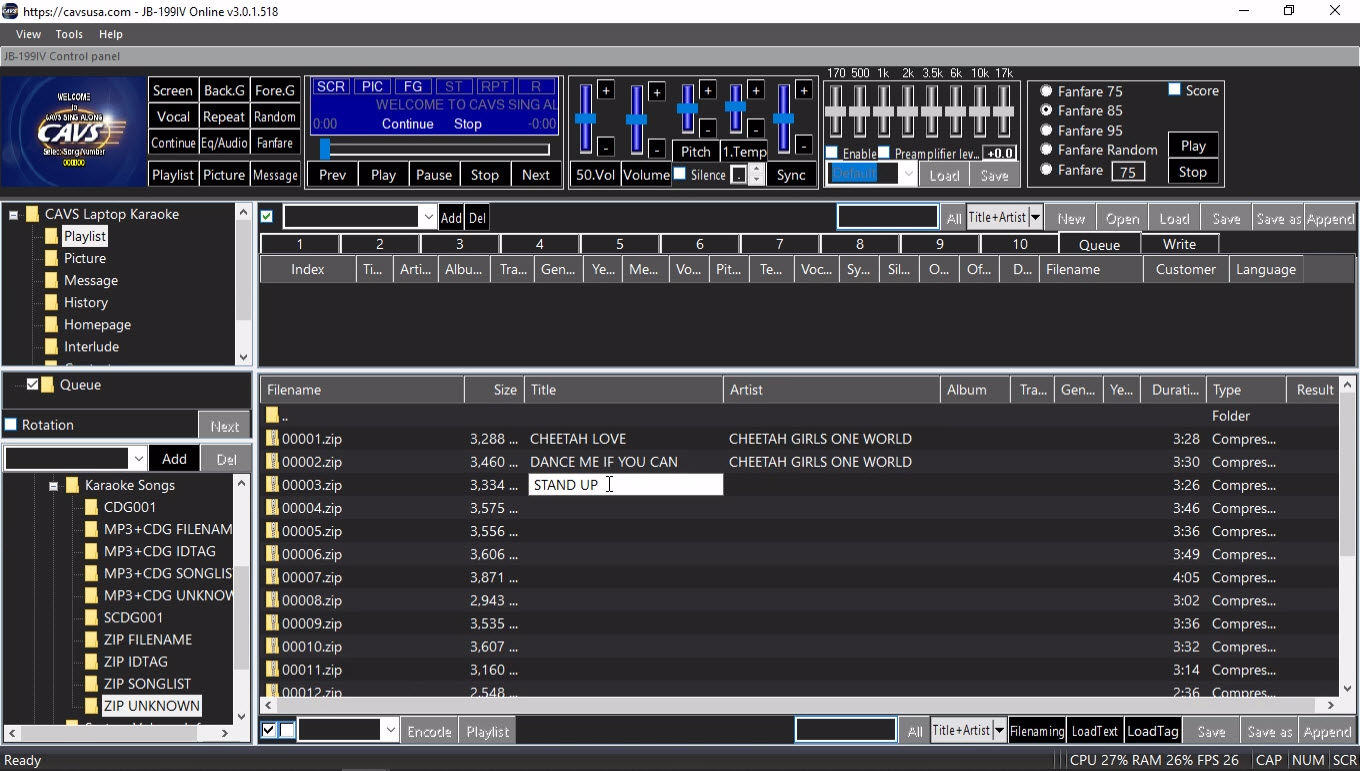Click the PIC indicator in display panel

pyautogui.click(x=372, y=87)
